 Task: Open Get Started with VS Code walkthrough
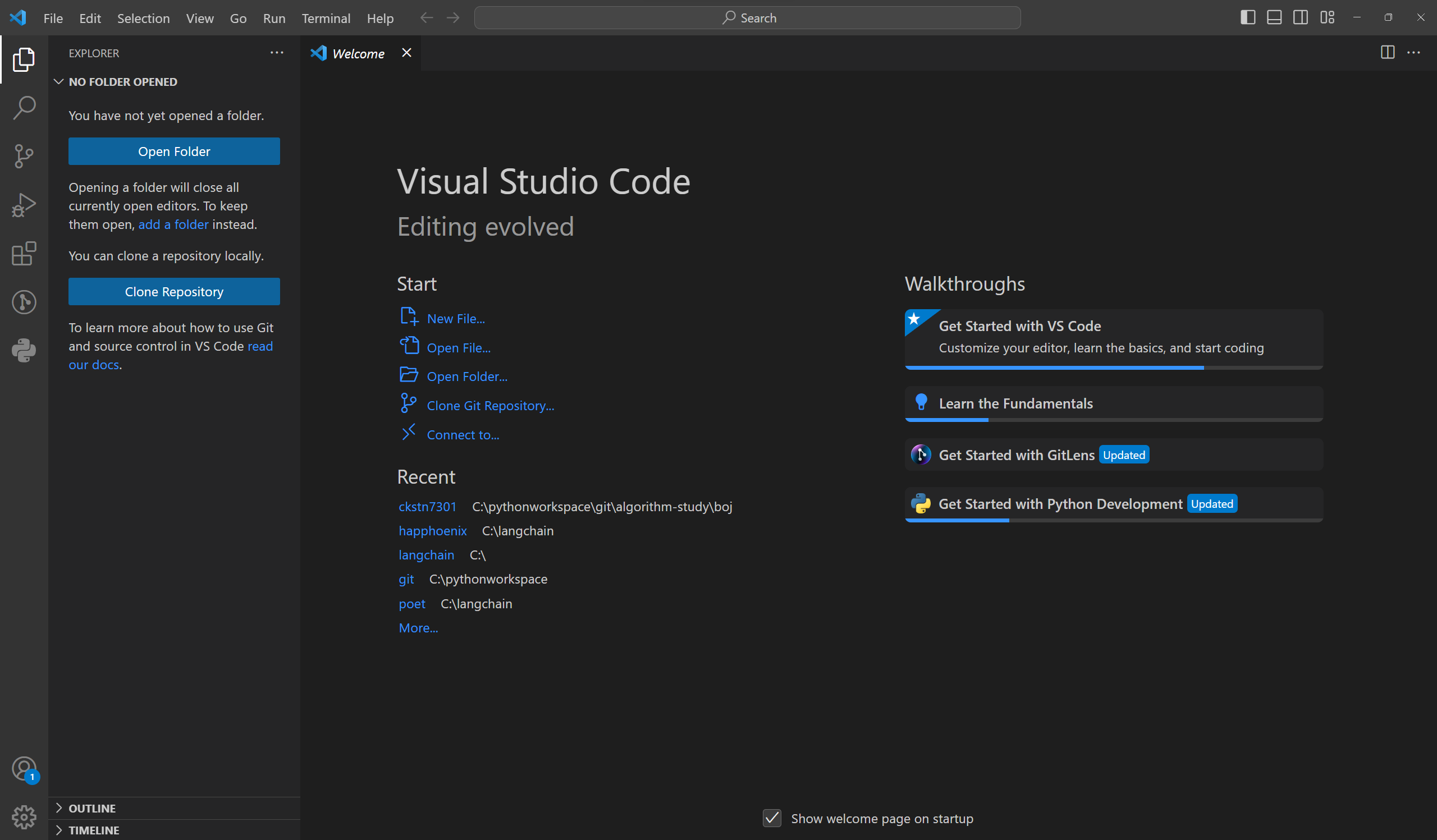pos(1113,339)
